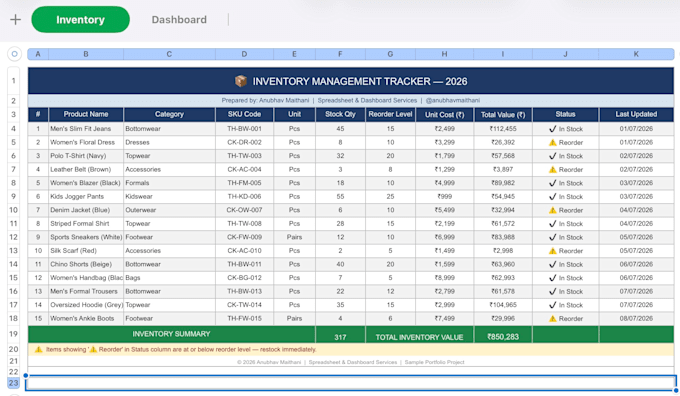Image resolution: width=680 pixels, height=396 pixels.
Task: Click the Dresses category cell
Action: click(169, 142)
